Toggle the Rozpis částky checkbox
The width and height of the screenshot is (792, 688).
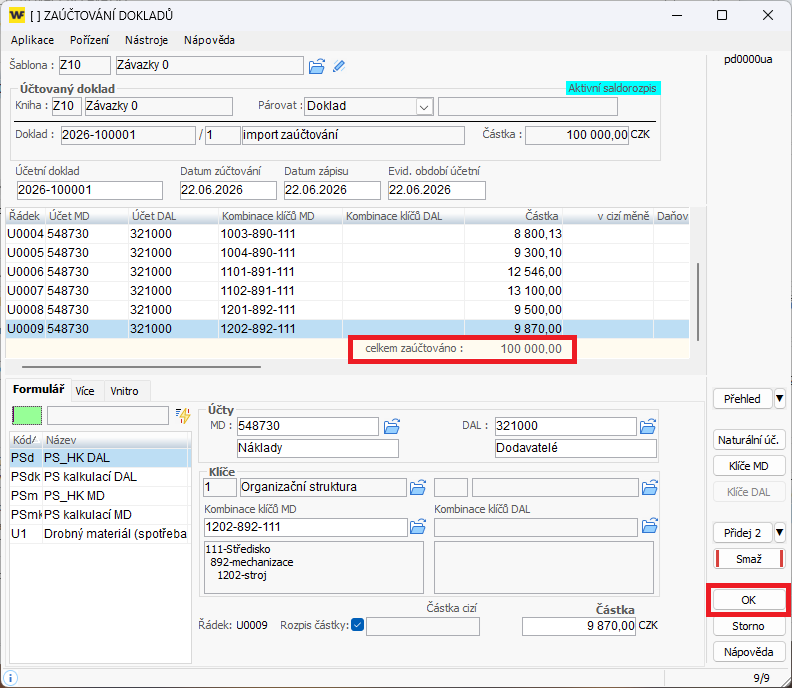[358, 625]
